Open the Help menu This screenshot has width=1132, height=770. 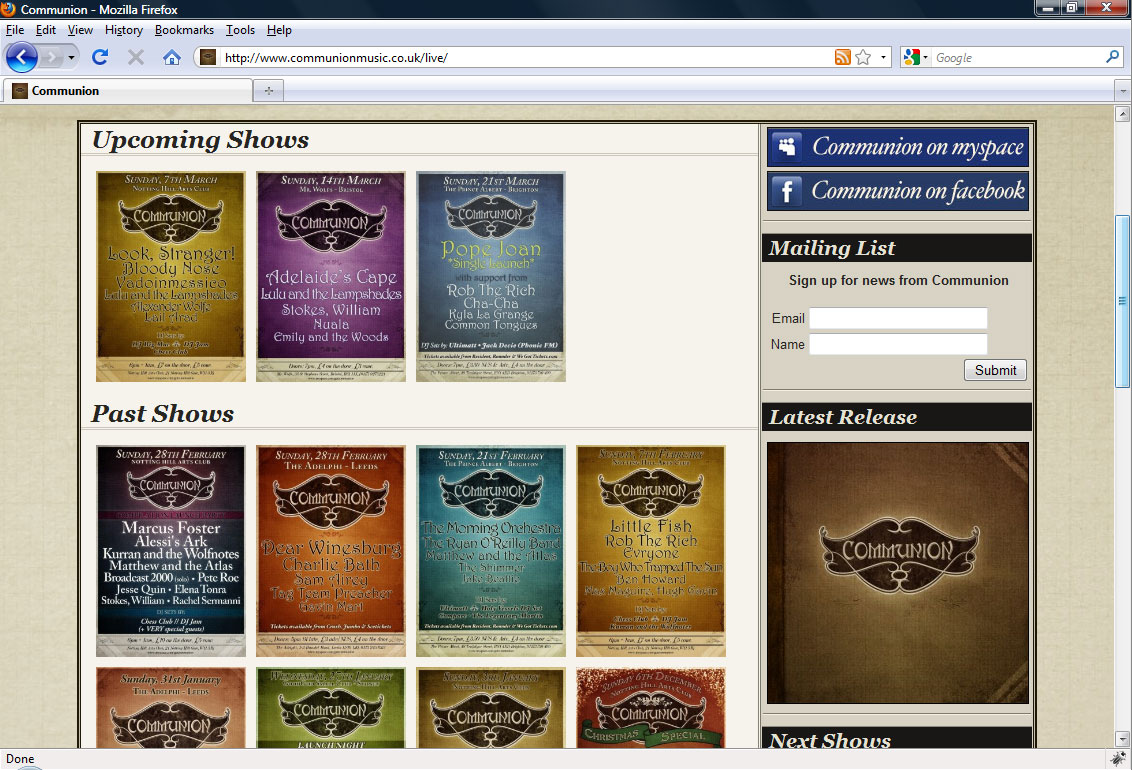279,30
